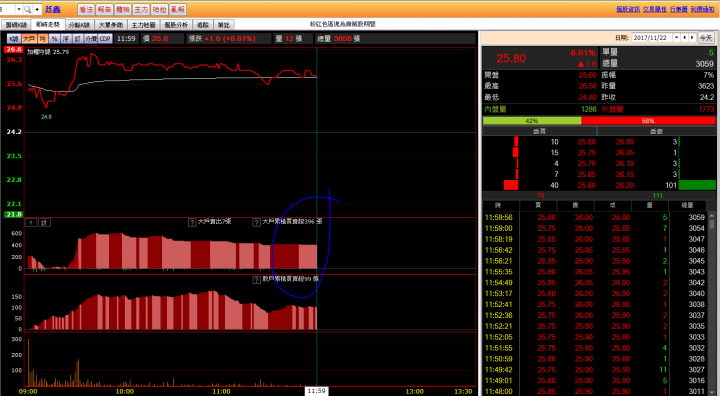Select trade row at 11:59:00

595,228
